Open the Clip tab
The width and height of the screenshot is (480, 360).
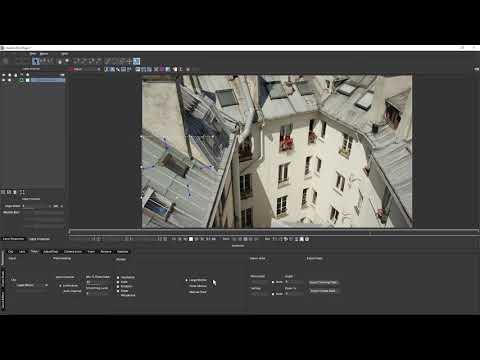click(11, 252)
